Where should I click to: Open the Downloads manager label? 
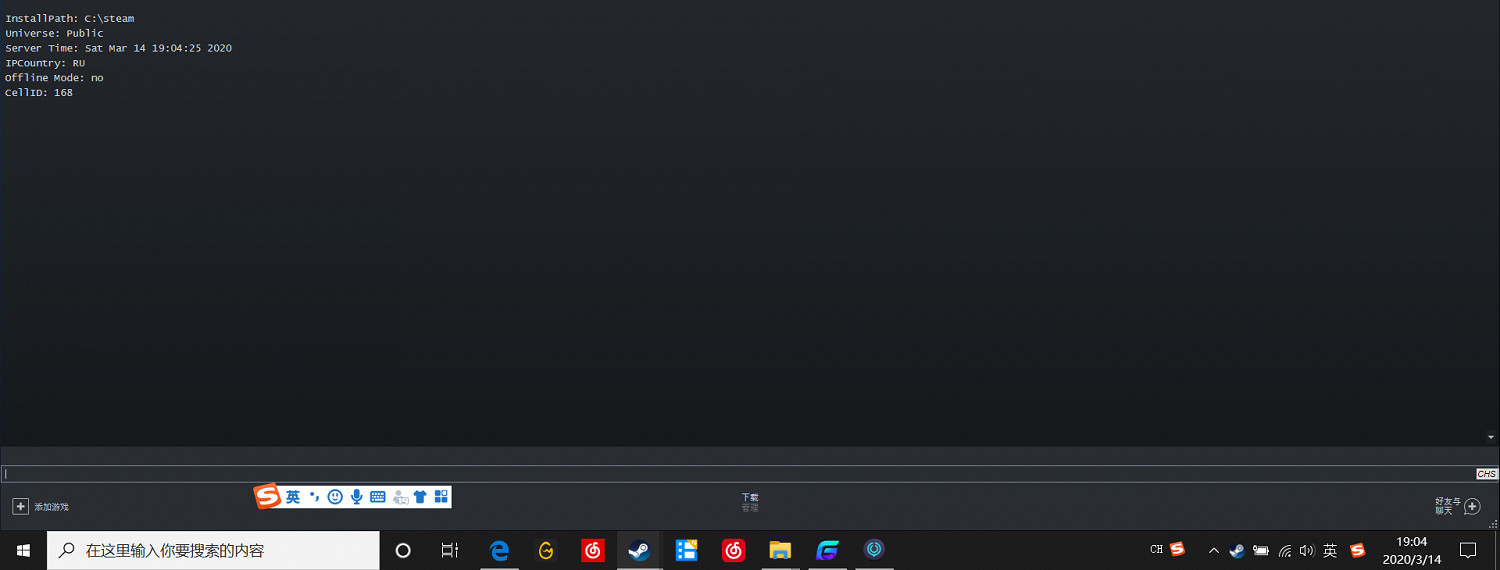[x=750, y=497]
